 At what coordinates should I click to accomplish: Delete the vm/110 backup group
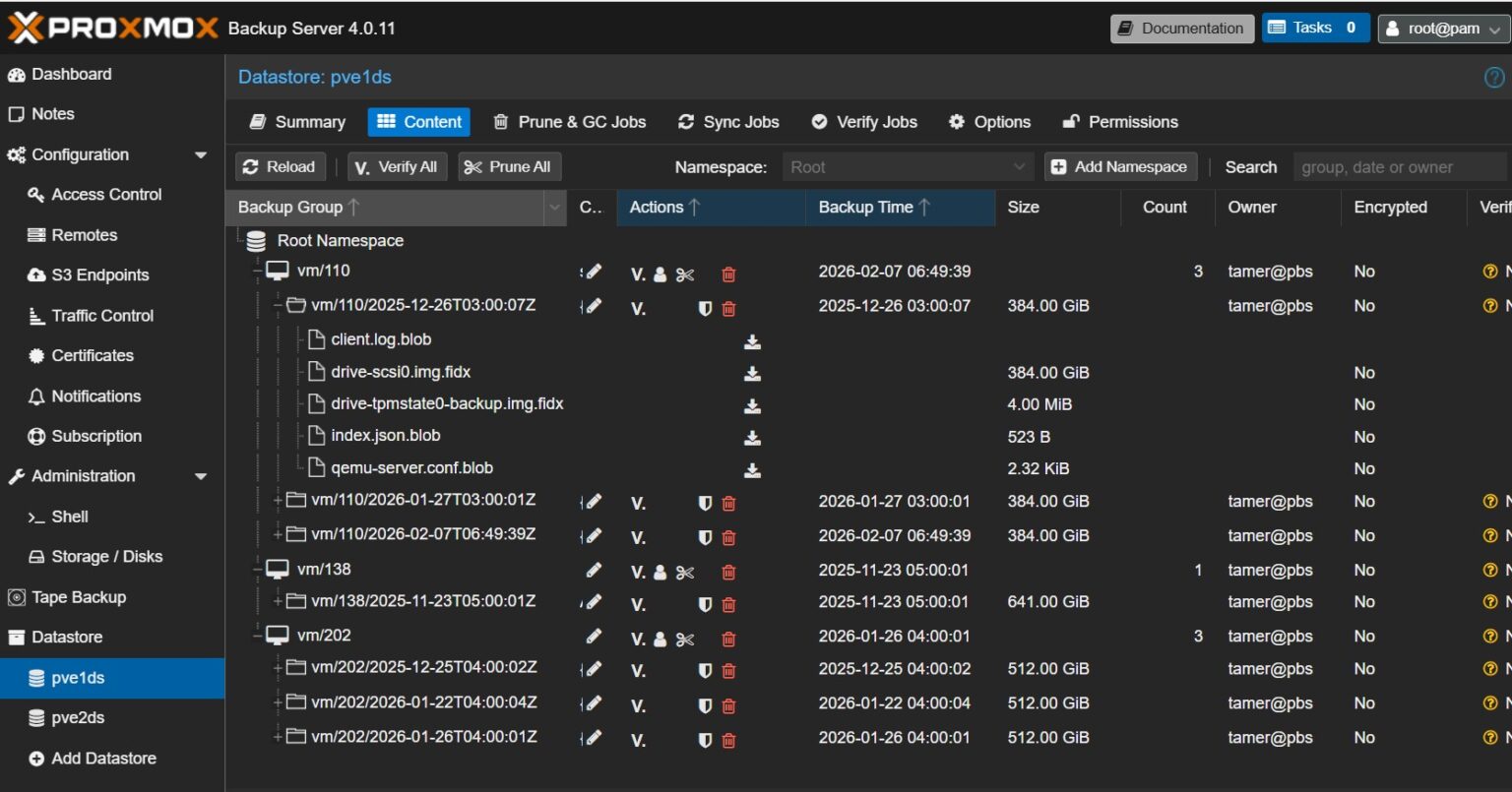[x=728, y=274]
